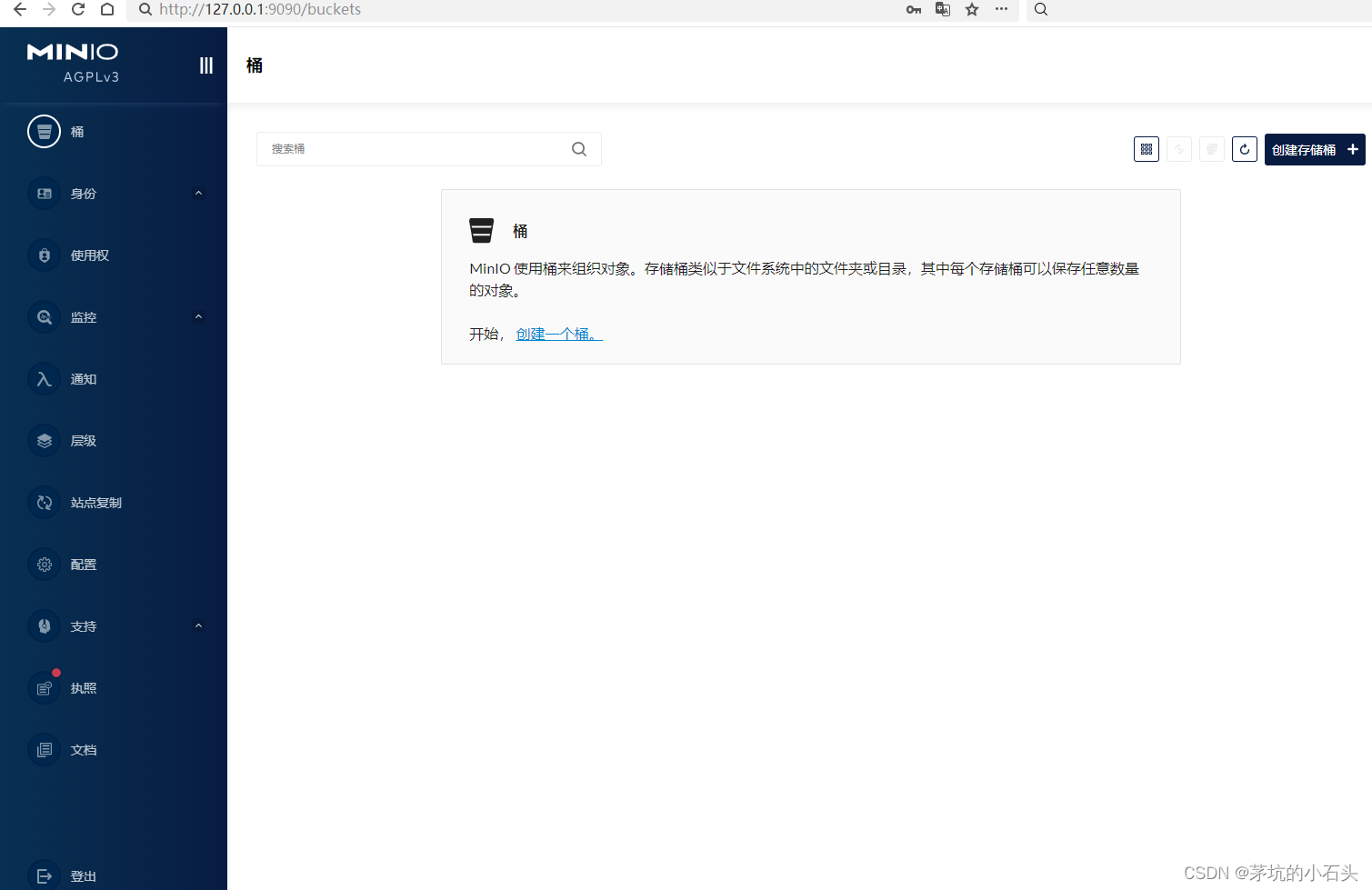Collapse the Monitoring (监控) submenu chevron
This screenshot has width=1372, height=890.
pos(198,316)
